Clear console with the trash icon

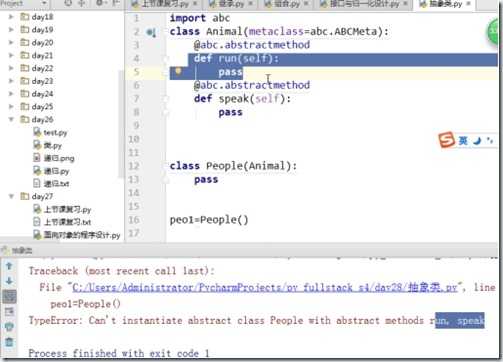click(9, 342)
